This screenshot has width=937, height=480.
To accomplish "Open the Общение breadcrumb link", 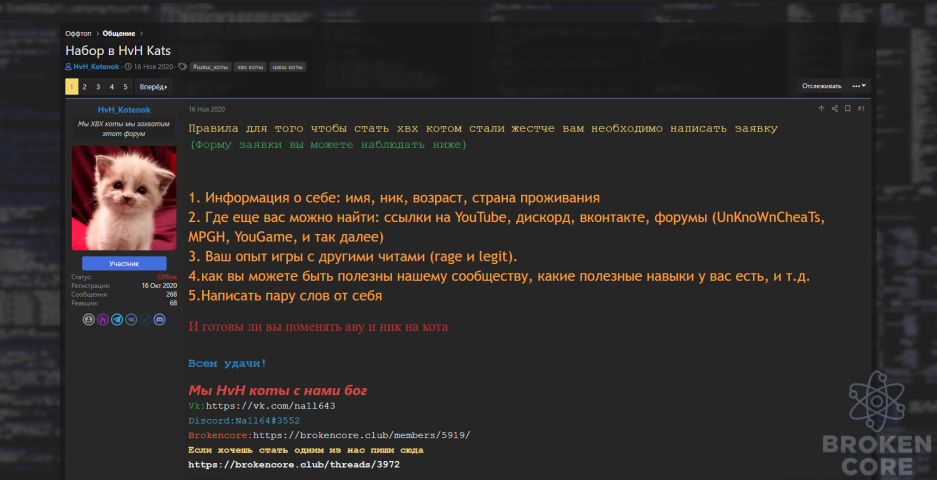I will (119, 33).
